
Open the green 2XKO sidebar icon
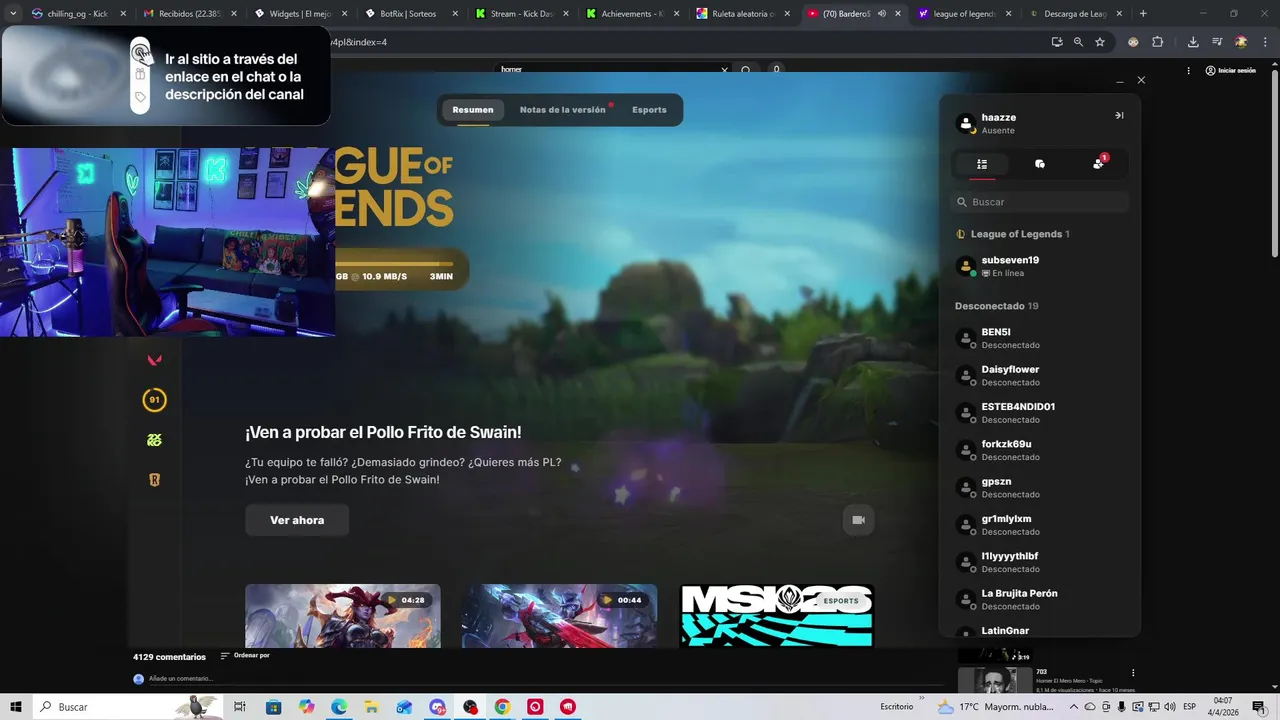154,440
